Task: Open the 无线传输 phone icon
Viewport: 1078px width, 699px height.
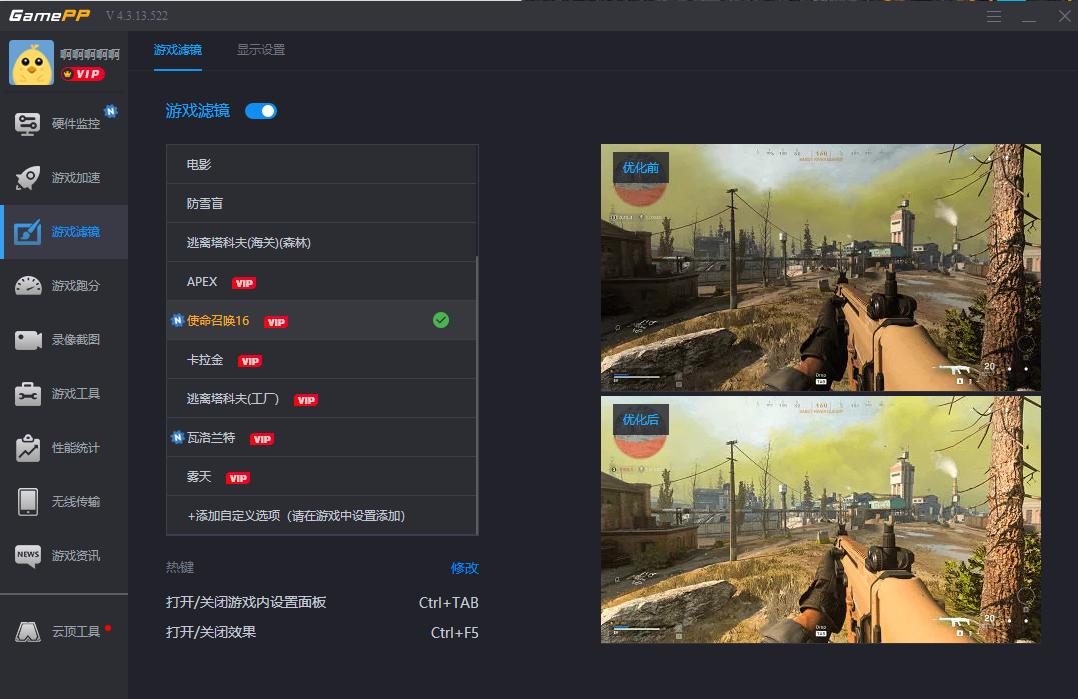Action: click(28, 502)
